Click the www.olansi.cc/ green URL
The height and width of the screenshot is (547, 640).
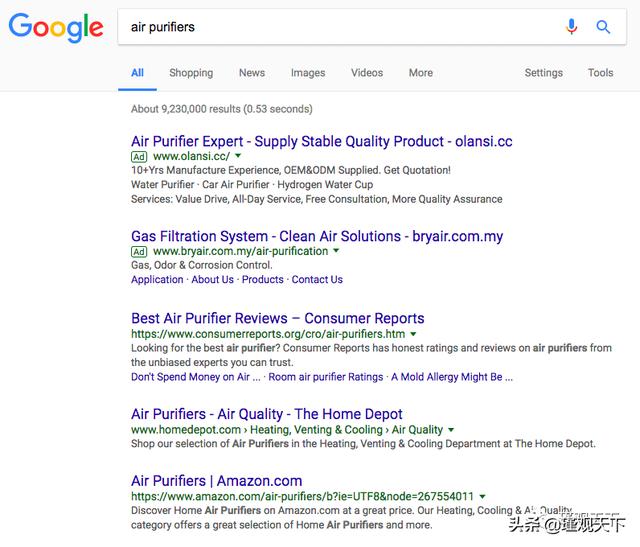click(191, 156)
